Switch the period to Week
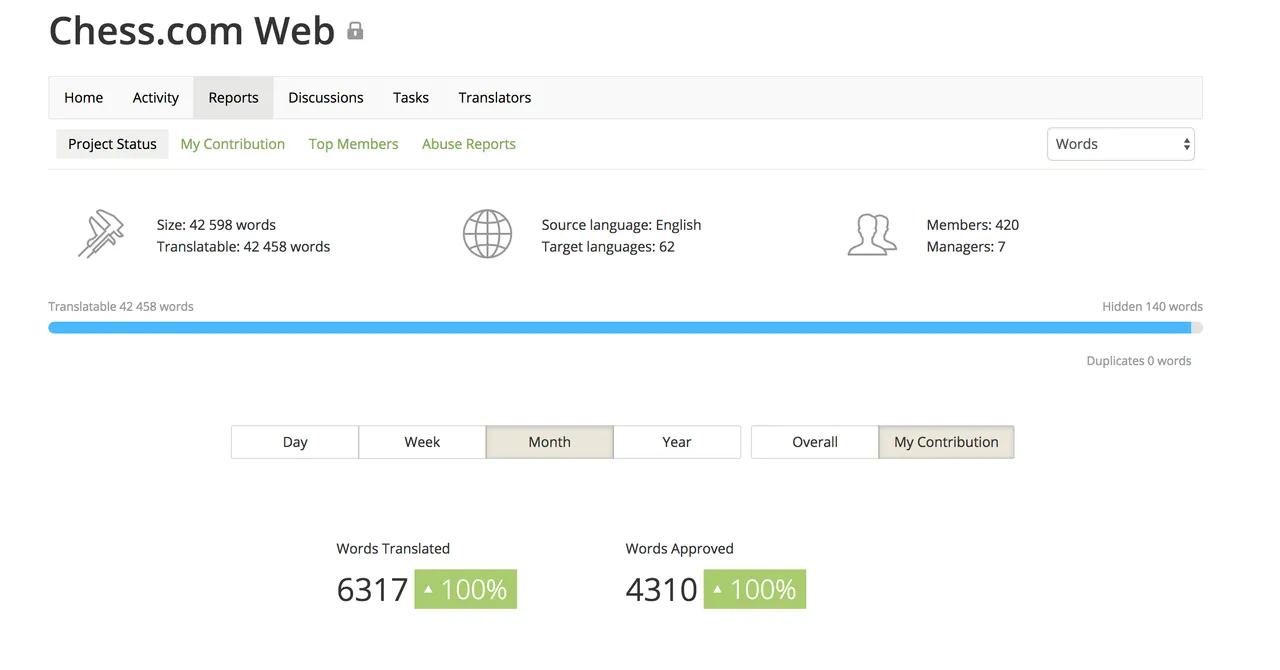 coord(422,442)
